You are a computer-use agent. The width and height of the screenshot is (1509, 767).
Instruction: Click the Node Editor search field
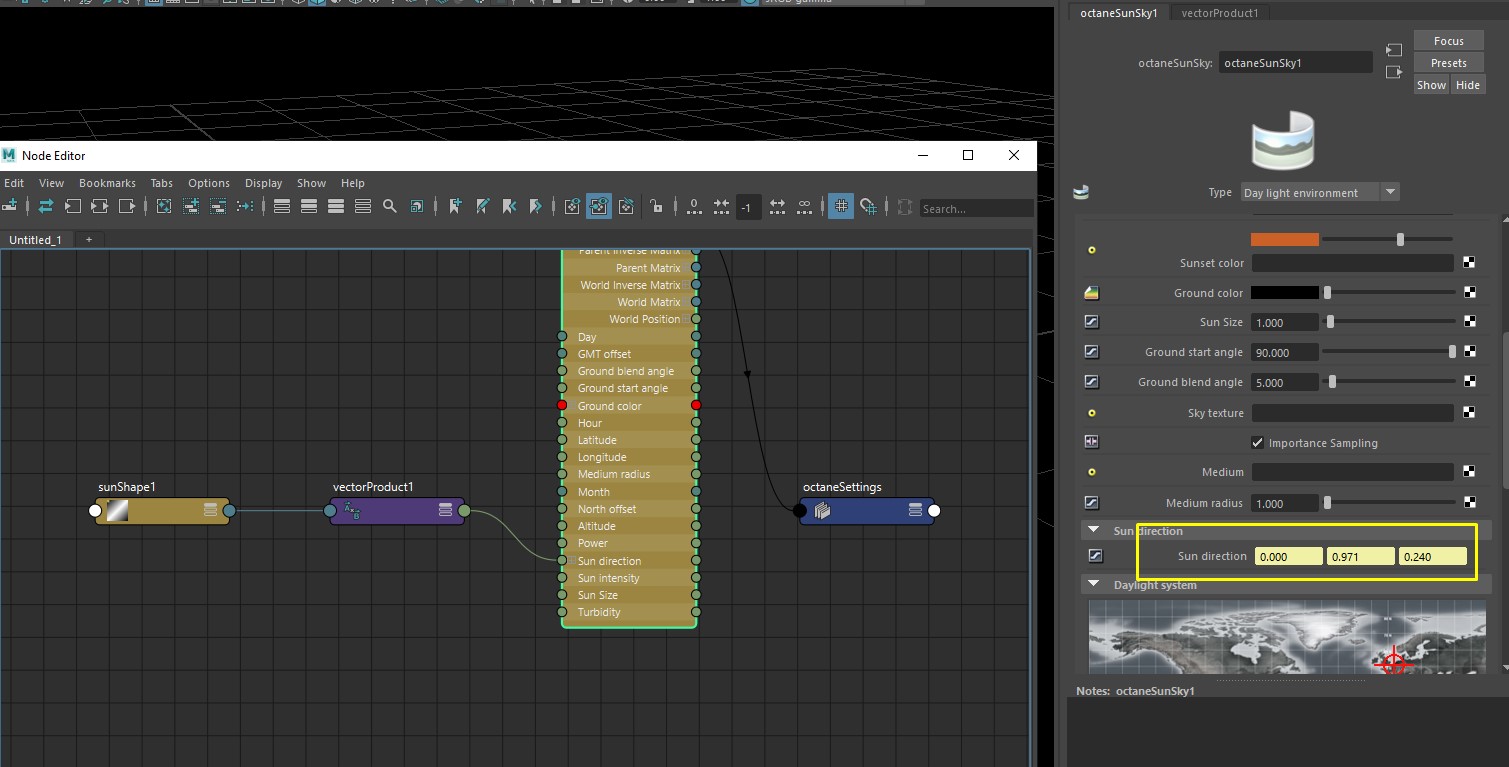[975, 209]
